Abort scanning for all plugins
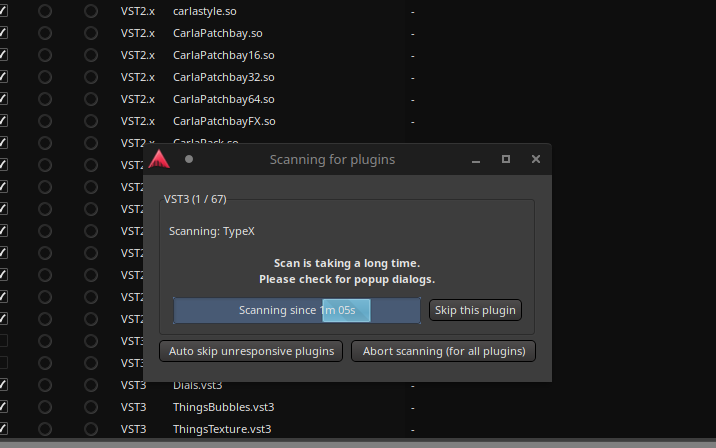The height and width of the screenshot is (448, 716). click(444, 351)
